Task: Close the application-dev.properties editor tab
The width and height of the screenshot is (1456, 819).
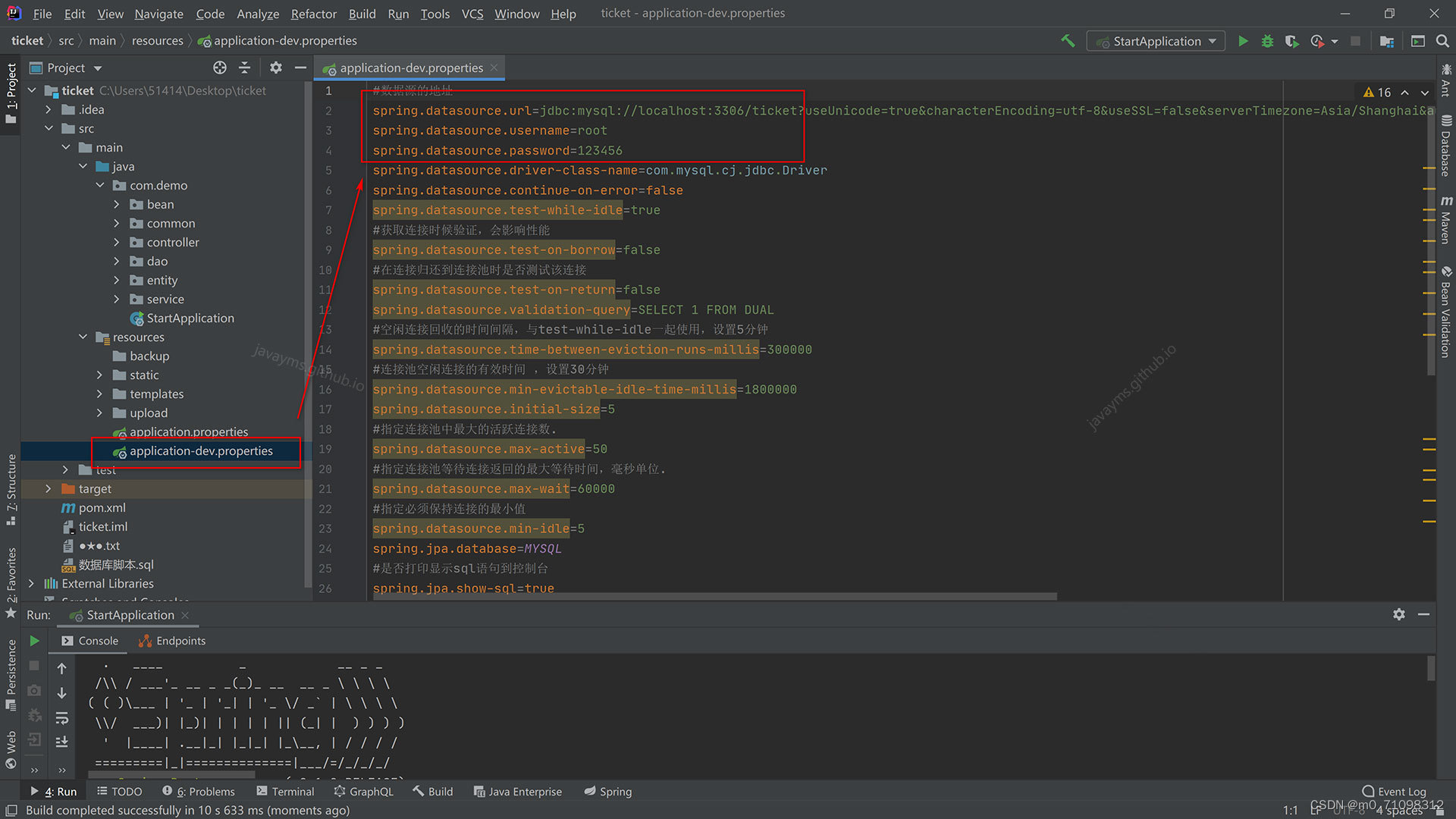Action: pos(494,67)
